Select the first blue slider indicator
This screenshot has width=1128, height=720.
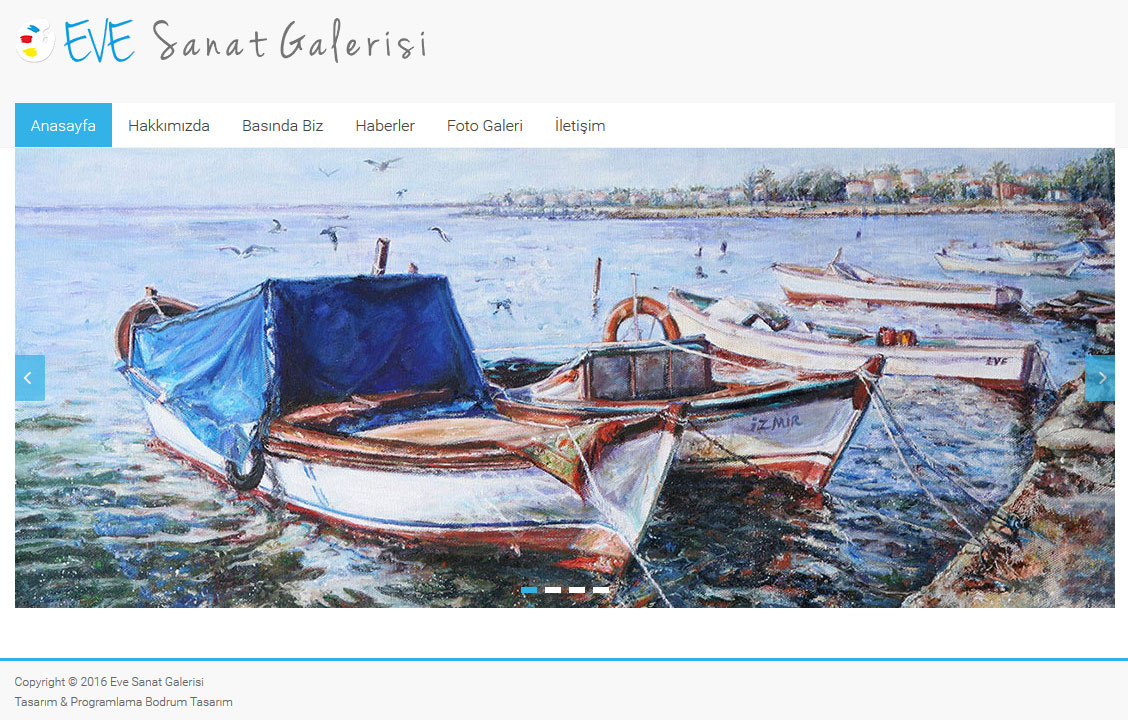click(529, 590)
